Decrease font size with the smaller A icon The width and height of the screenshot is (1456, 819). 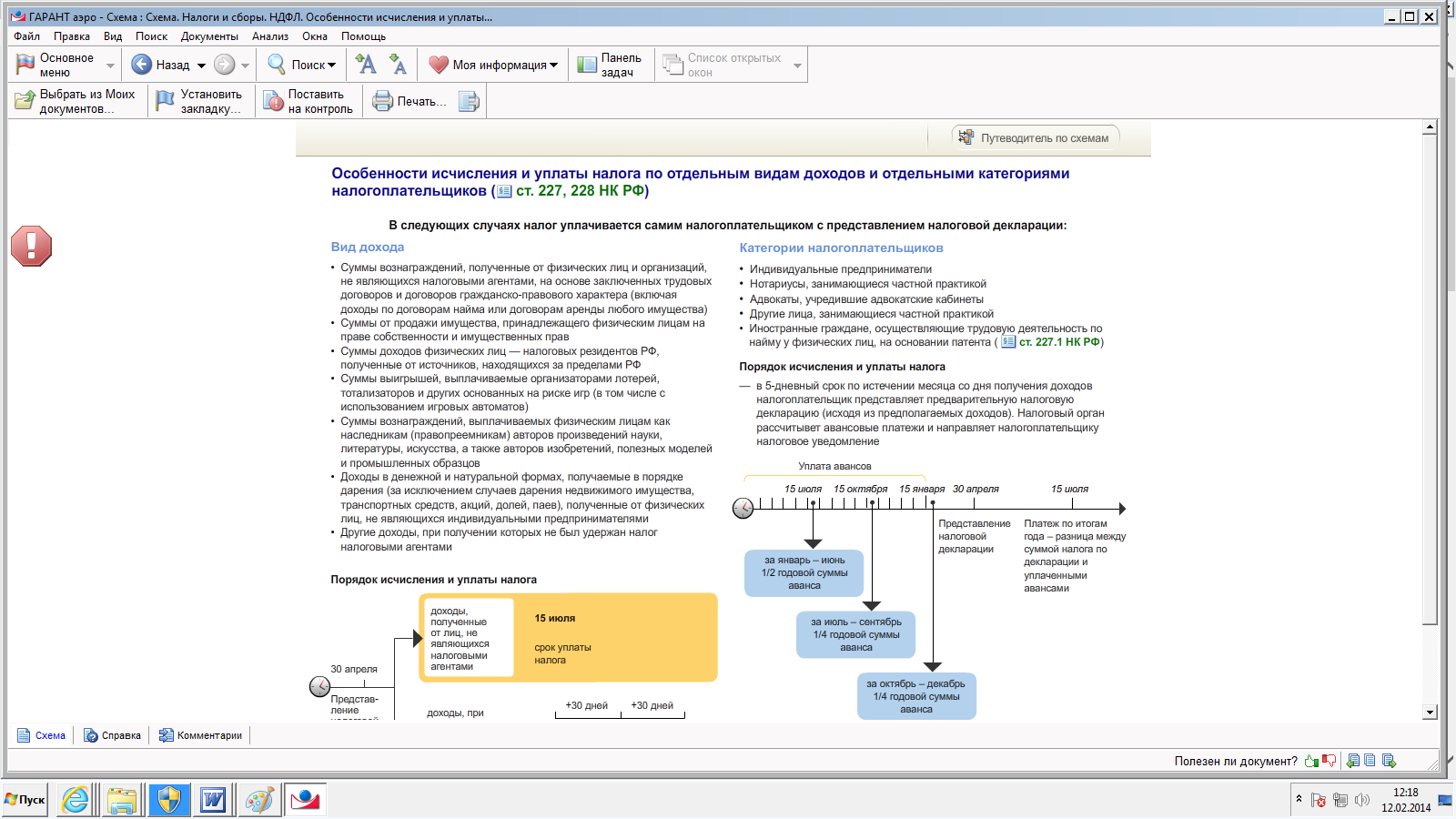(398, 64)
